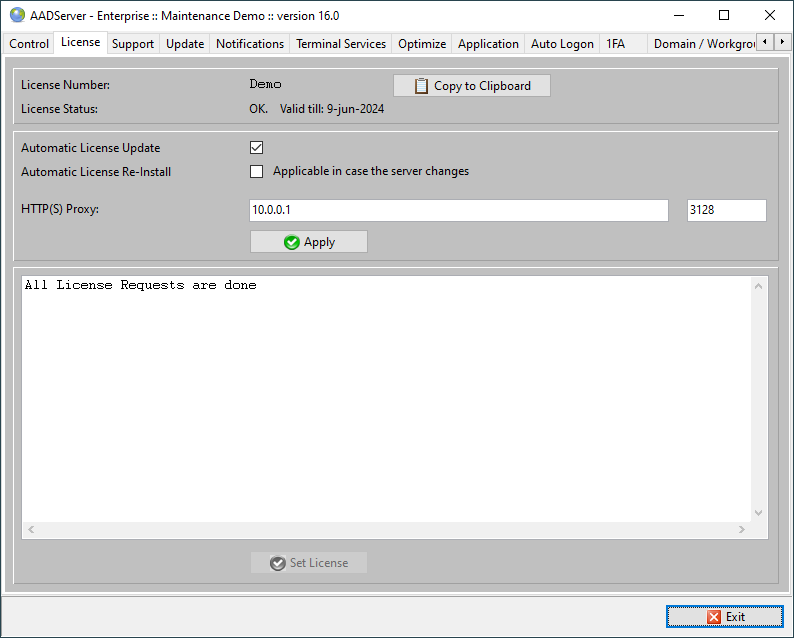Select the Auto Logon tab
794x638 pixels.
click(x=562, y=44)
